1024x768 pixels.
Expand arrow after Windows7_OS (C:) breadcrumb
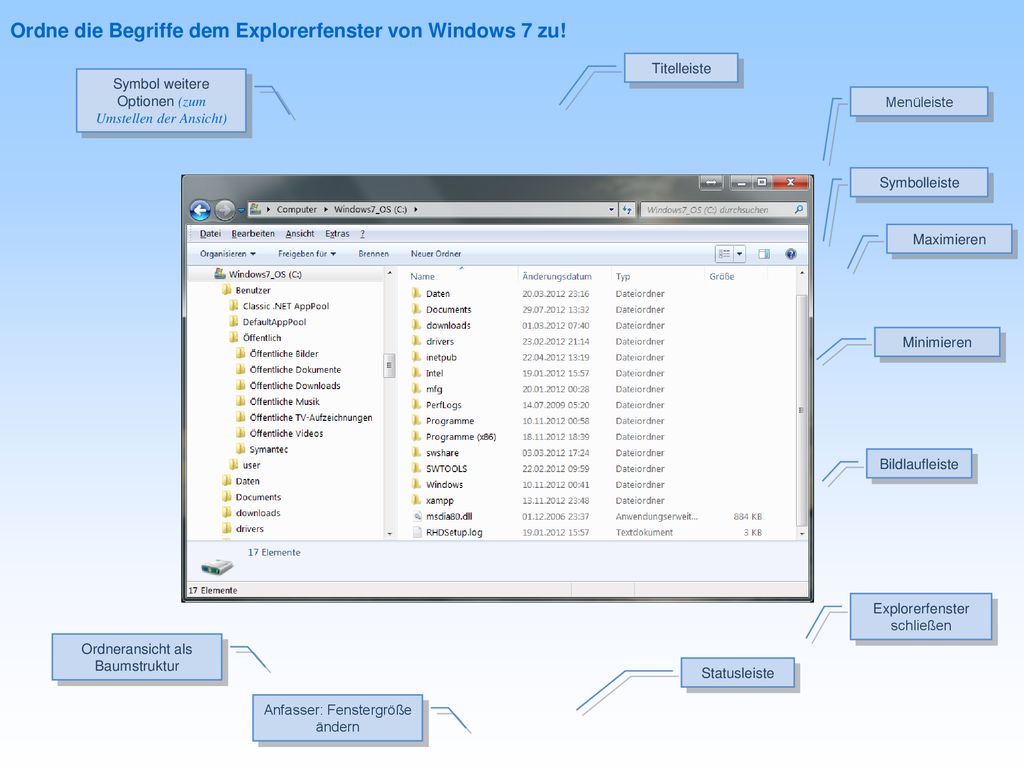415,210
